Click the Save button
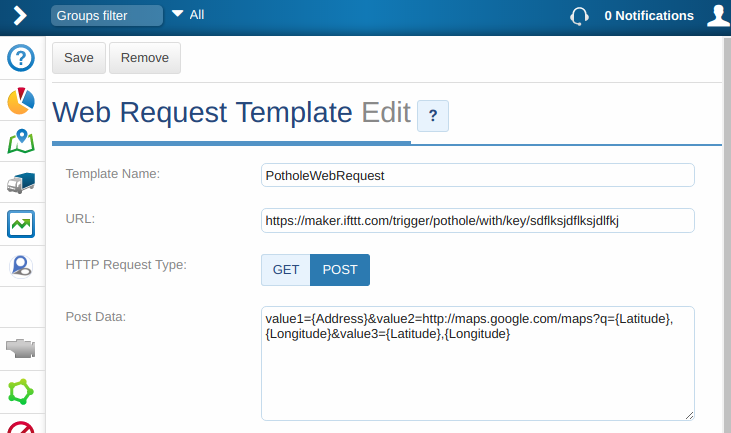This screenshot has width=731, height=433. pos(79,58)
